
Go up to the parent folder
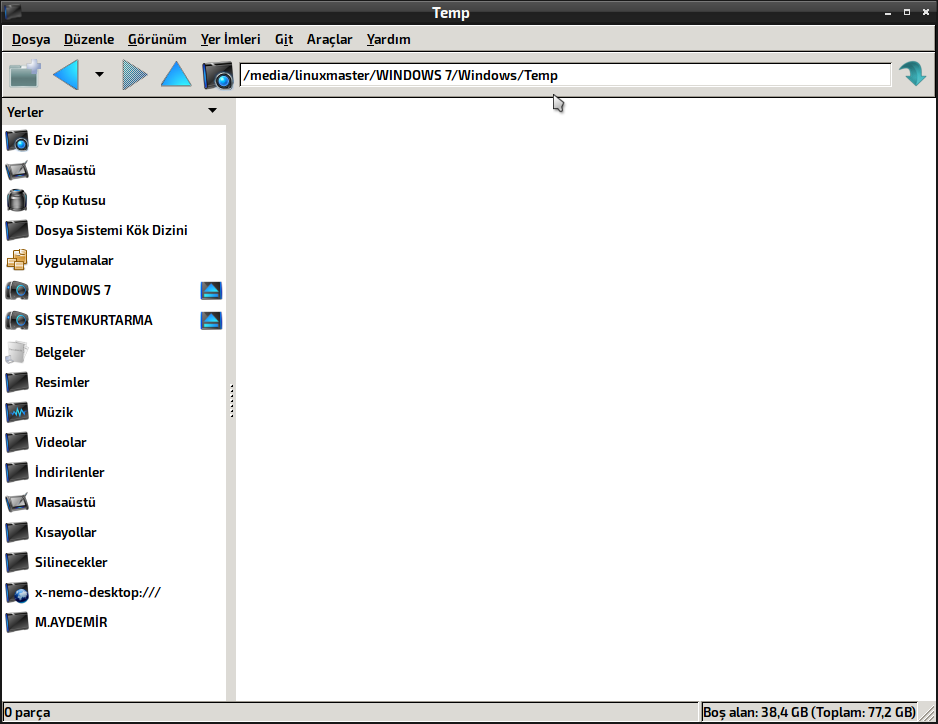[x=176, y=75]
